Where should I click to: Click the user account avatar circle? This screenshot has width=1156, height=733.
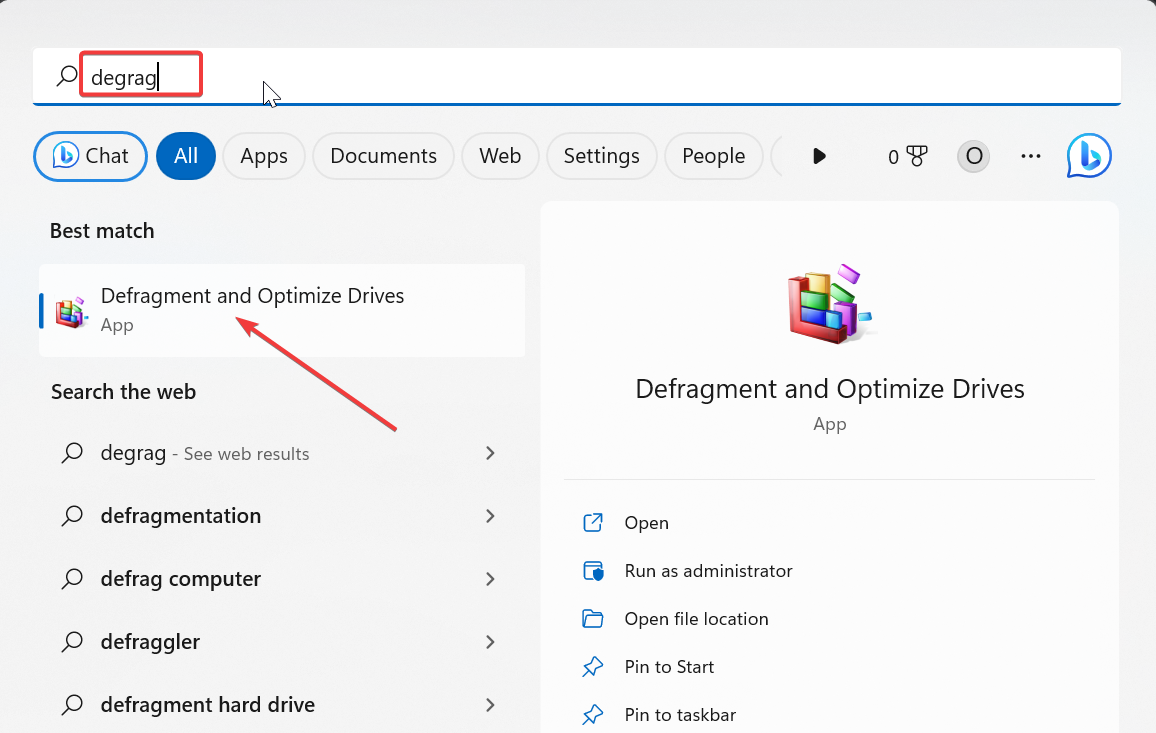pyautogui.click(x=973, y=156)
